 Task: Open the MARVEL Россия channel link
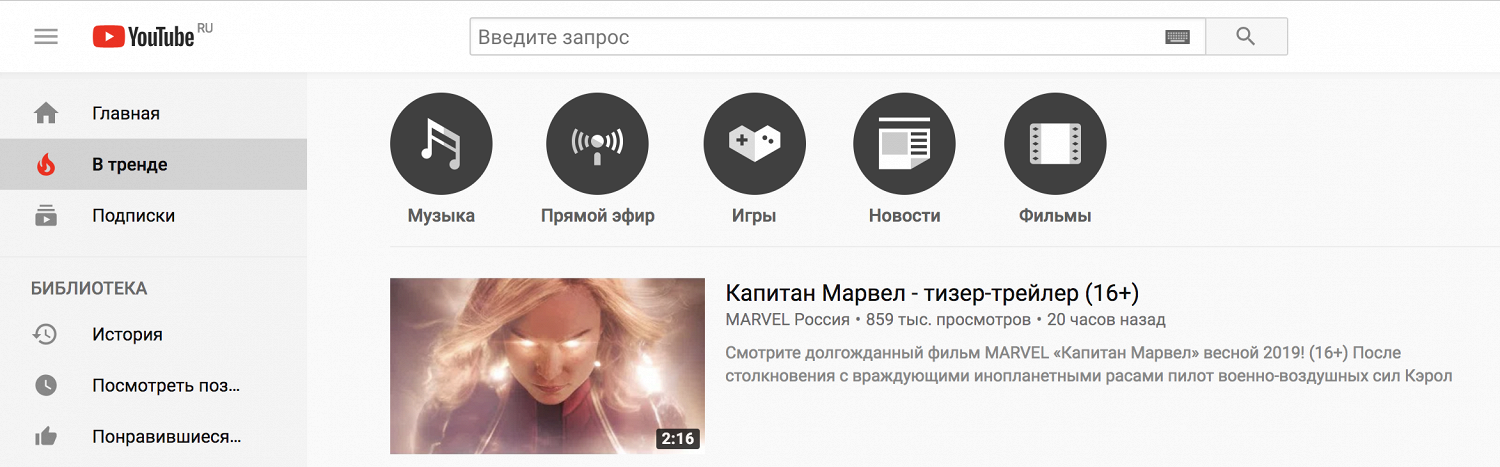(x=787, y=320)
